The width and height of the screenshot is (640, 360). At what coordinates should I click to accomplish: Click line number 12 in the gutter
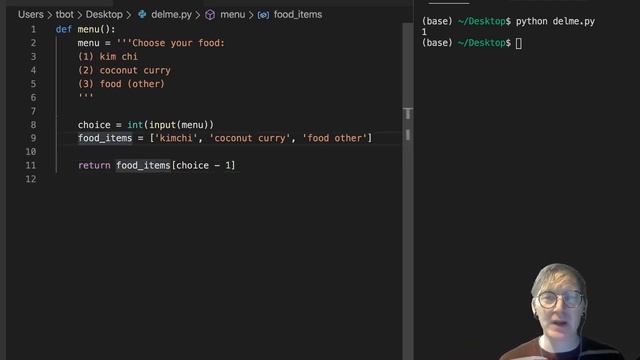click(x=31, y=179)
